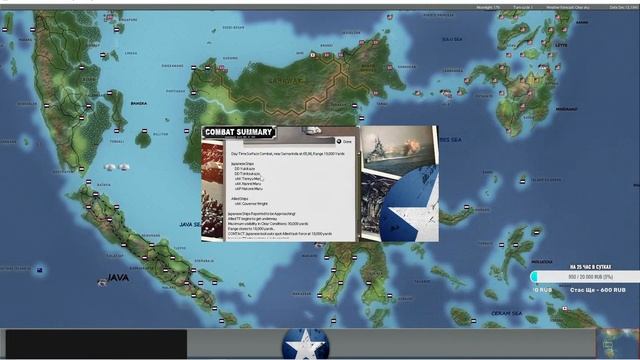Click the SARAWAK region label on Borneo

(x=287, y=81)
